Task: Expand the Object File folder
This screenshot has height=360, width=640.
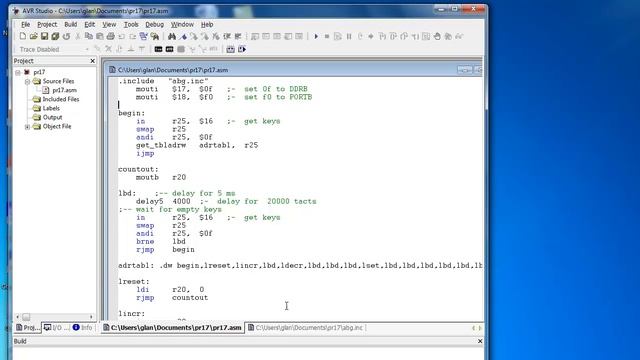Action: coord(27,127)
